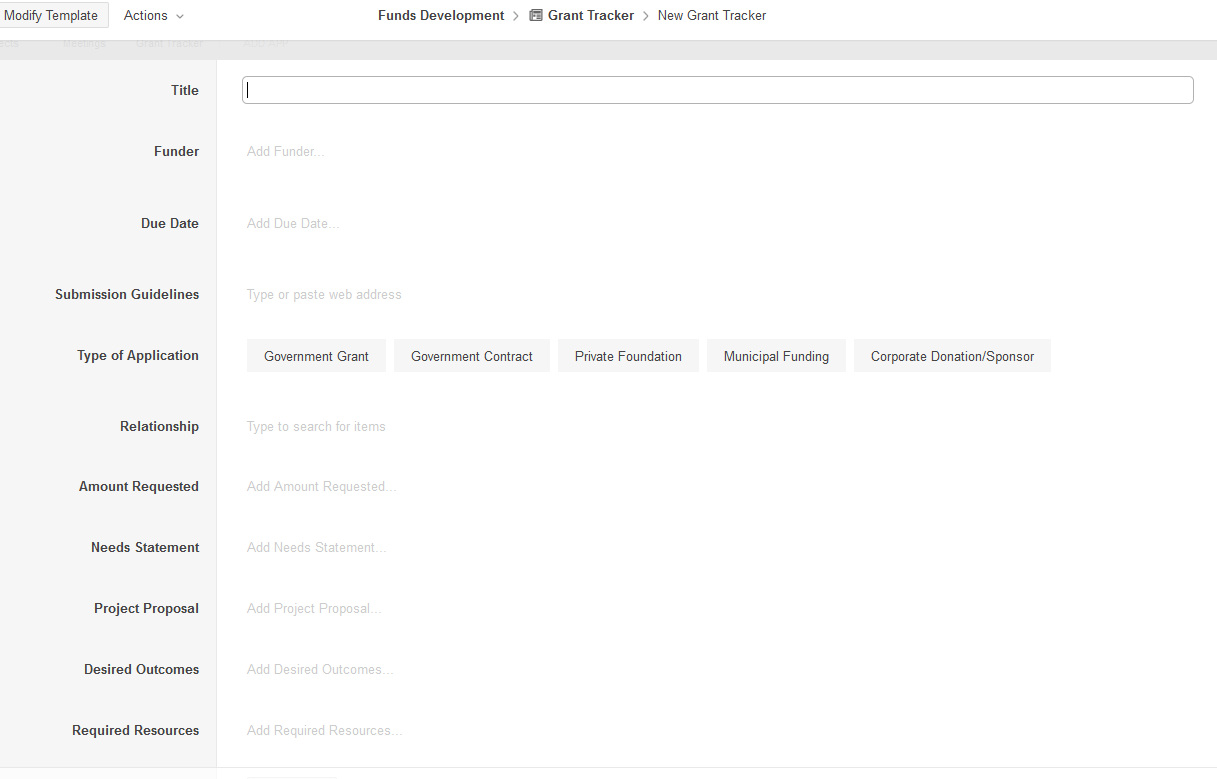Select Government Contract application type
Viewport: 1217px width, 779px height.
pyautogui.click(x=471, y=356)
